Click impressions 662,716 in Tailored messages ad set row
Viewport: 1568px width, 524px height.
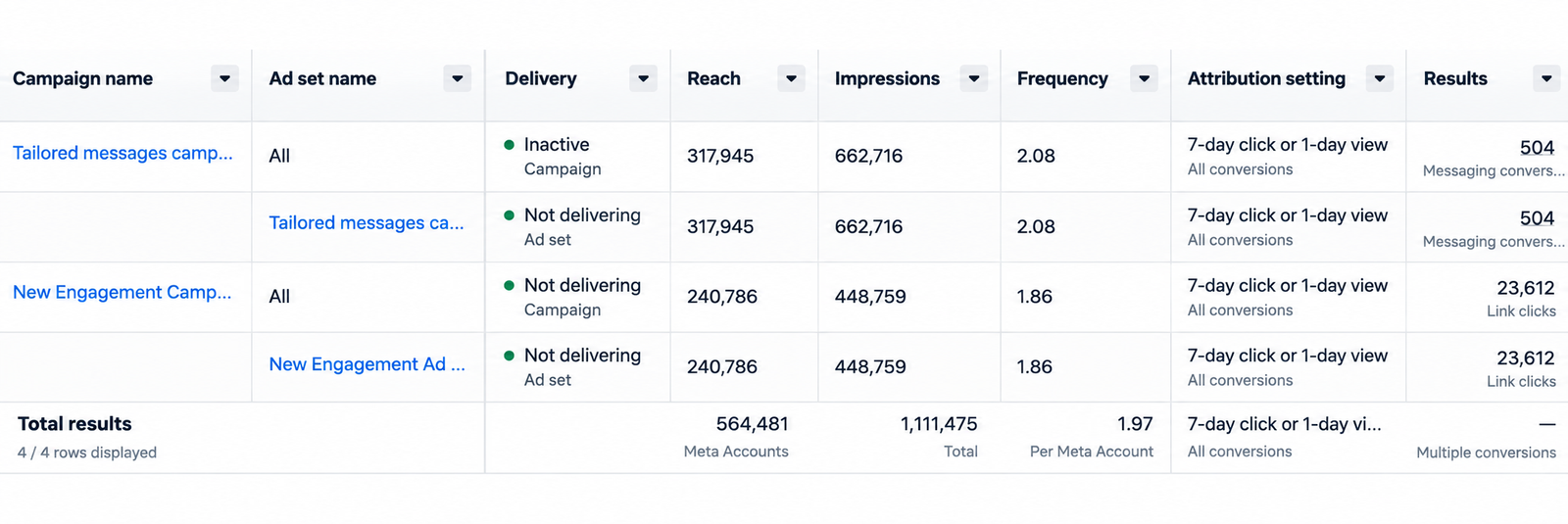[x=868, y=226]
